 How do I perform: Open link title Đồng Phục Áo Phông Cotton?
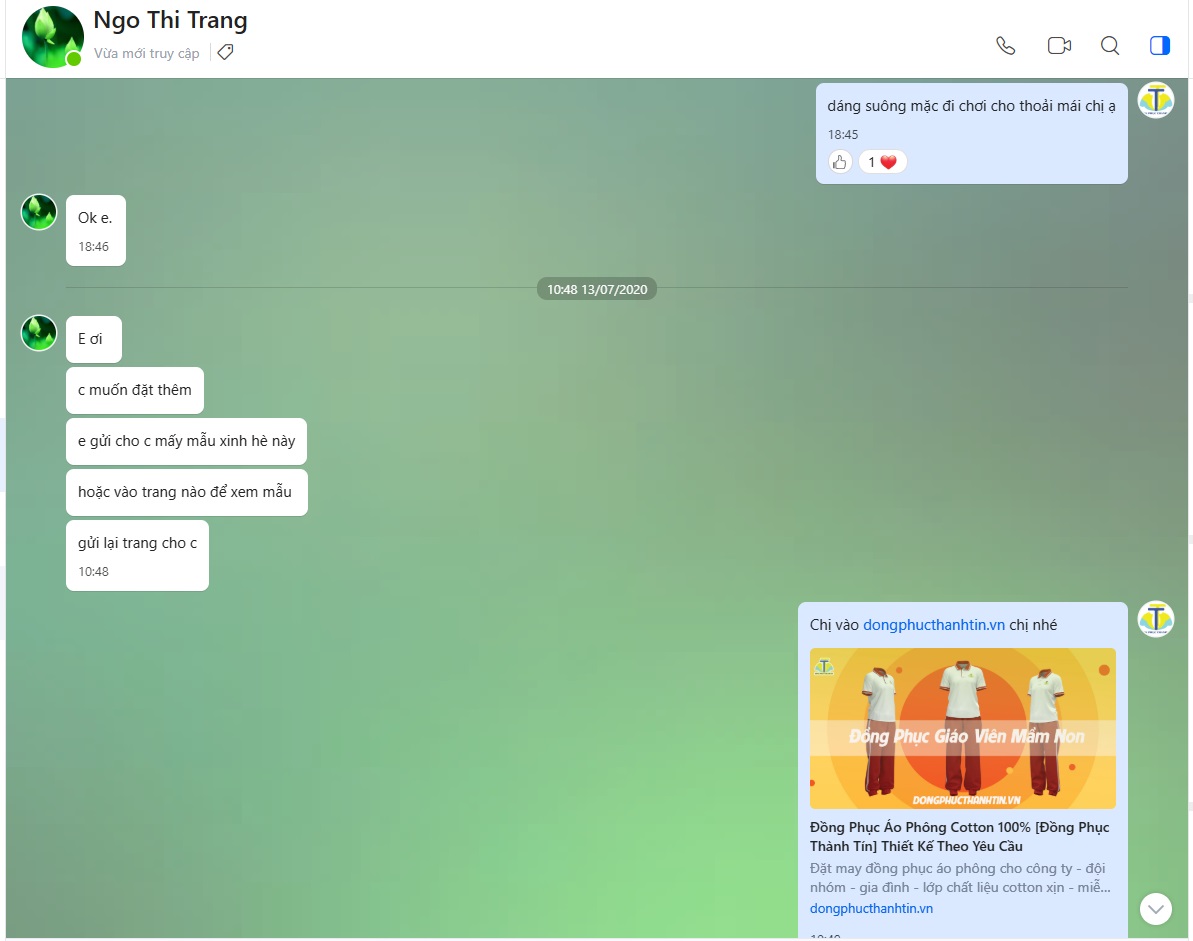coord(958,837)
